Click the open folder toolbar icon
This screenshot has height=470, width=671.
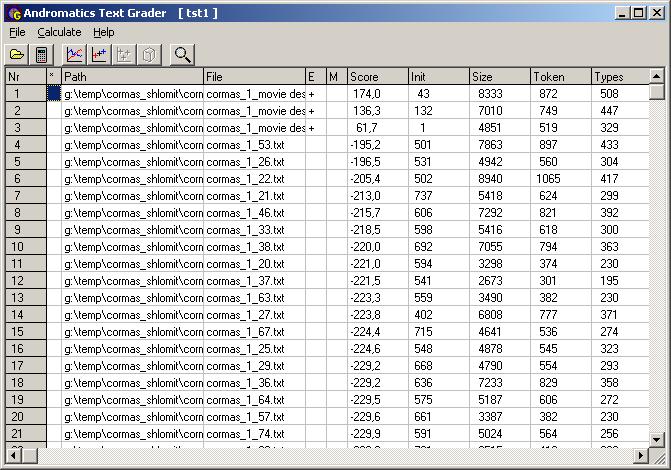tap(17, 55)
